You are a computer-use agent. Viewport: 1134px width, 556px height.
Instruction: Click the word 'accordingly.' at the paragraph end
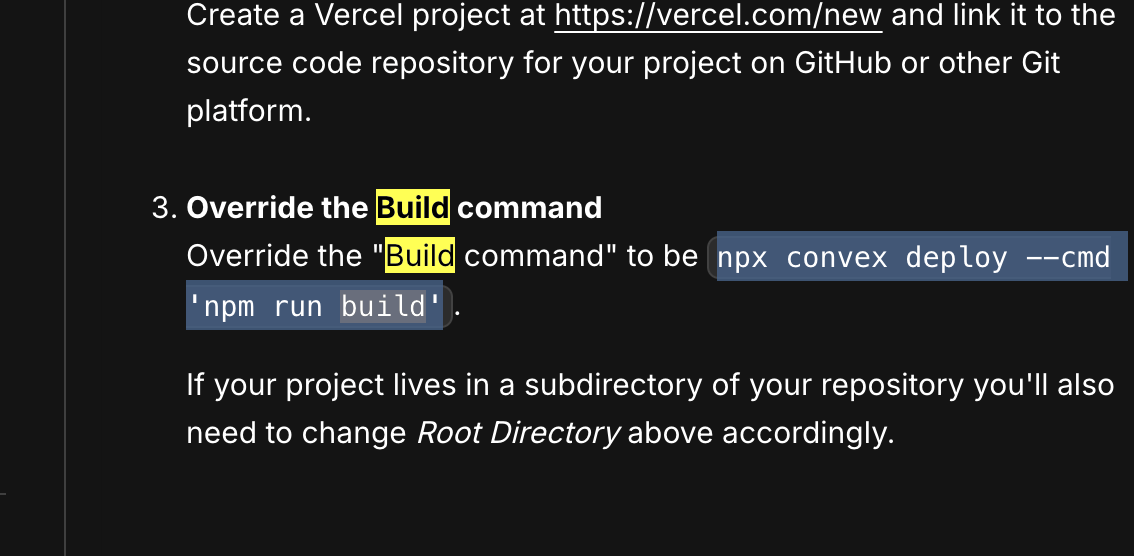(x=809, y=432)
